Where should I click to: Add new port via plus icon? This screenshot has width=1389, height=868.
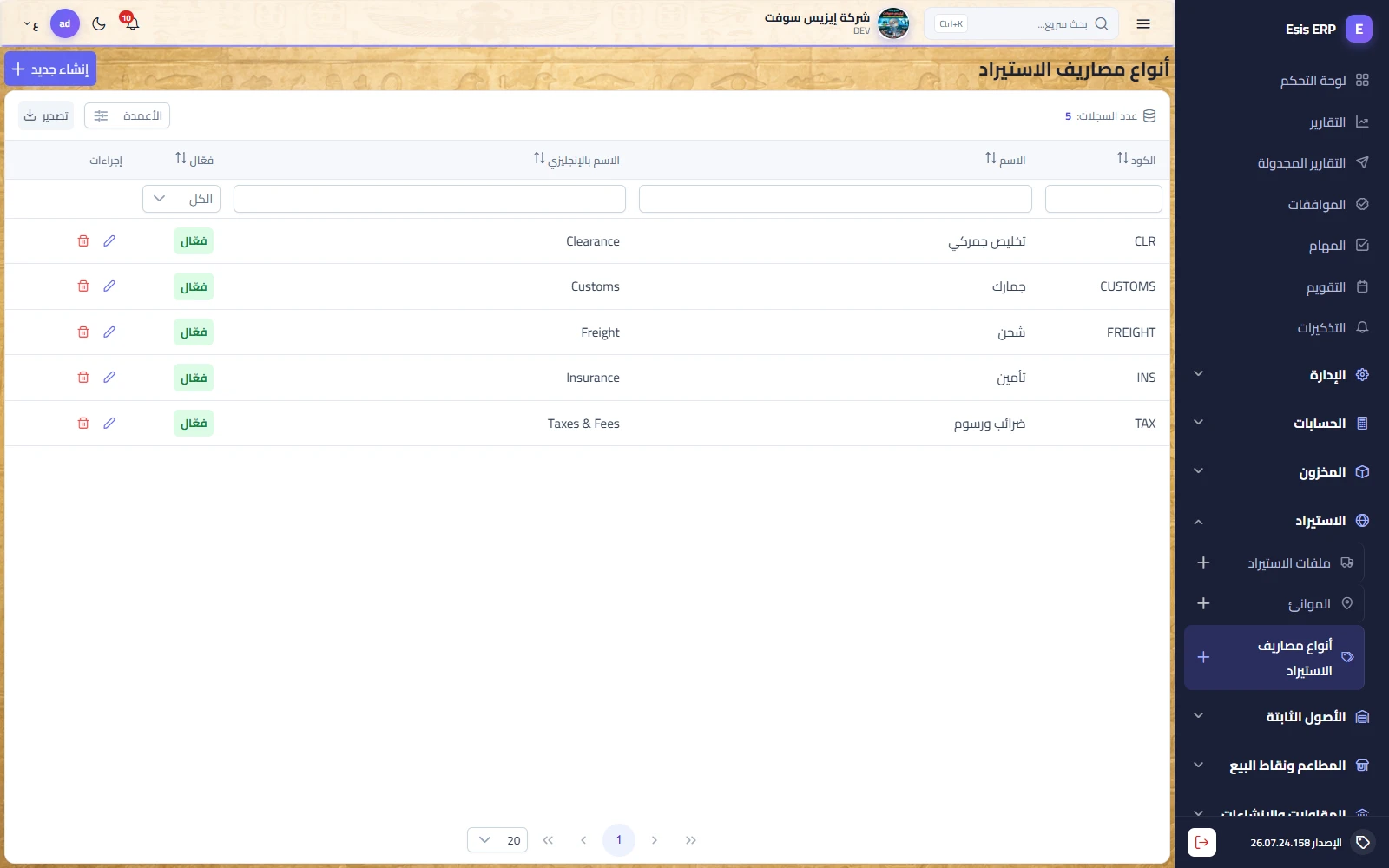(x=1203, y=603)
